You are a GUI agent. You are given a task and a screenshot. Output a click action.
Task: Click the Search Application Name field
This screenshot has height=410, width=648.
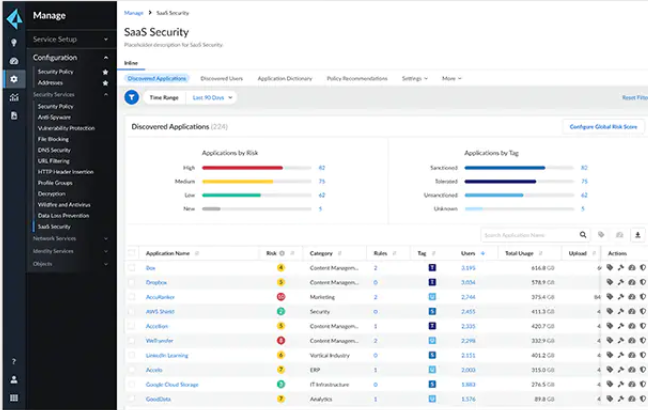tap(530, 235)
